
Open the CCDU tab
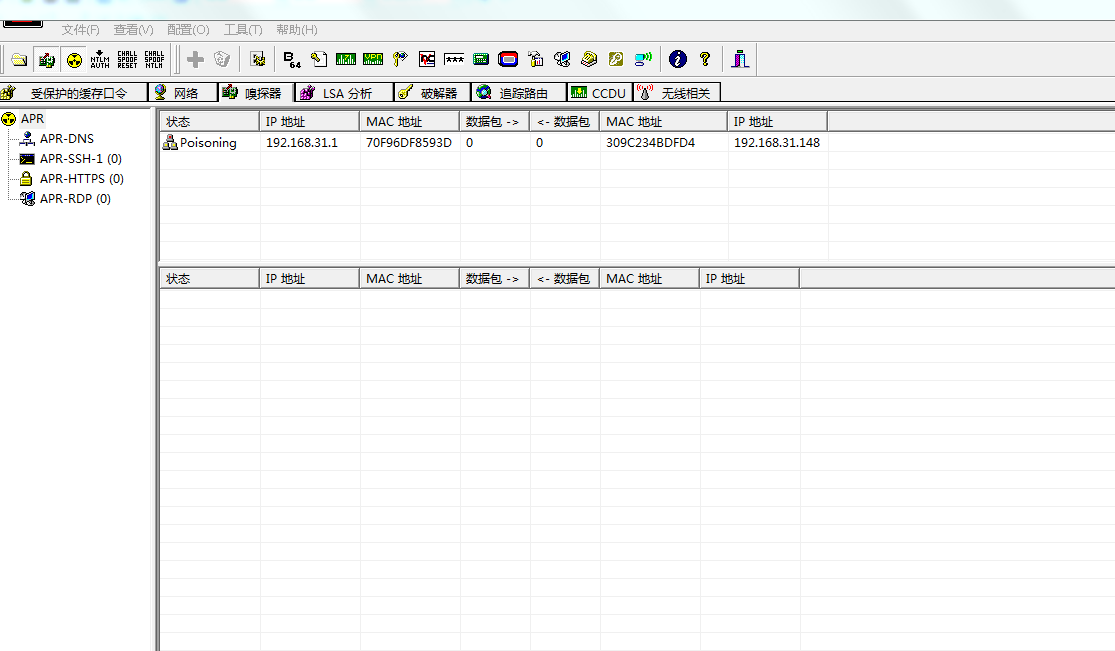click(599, 93)
